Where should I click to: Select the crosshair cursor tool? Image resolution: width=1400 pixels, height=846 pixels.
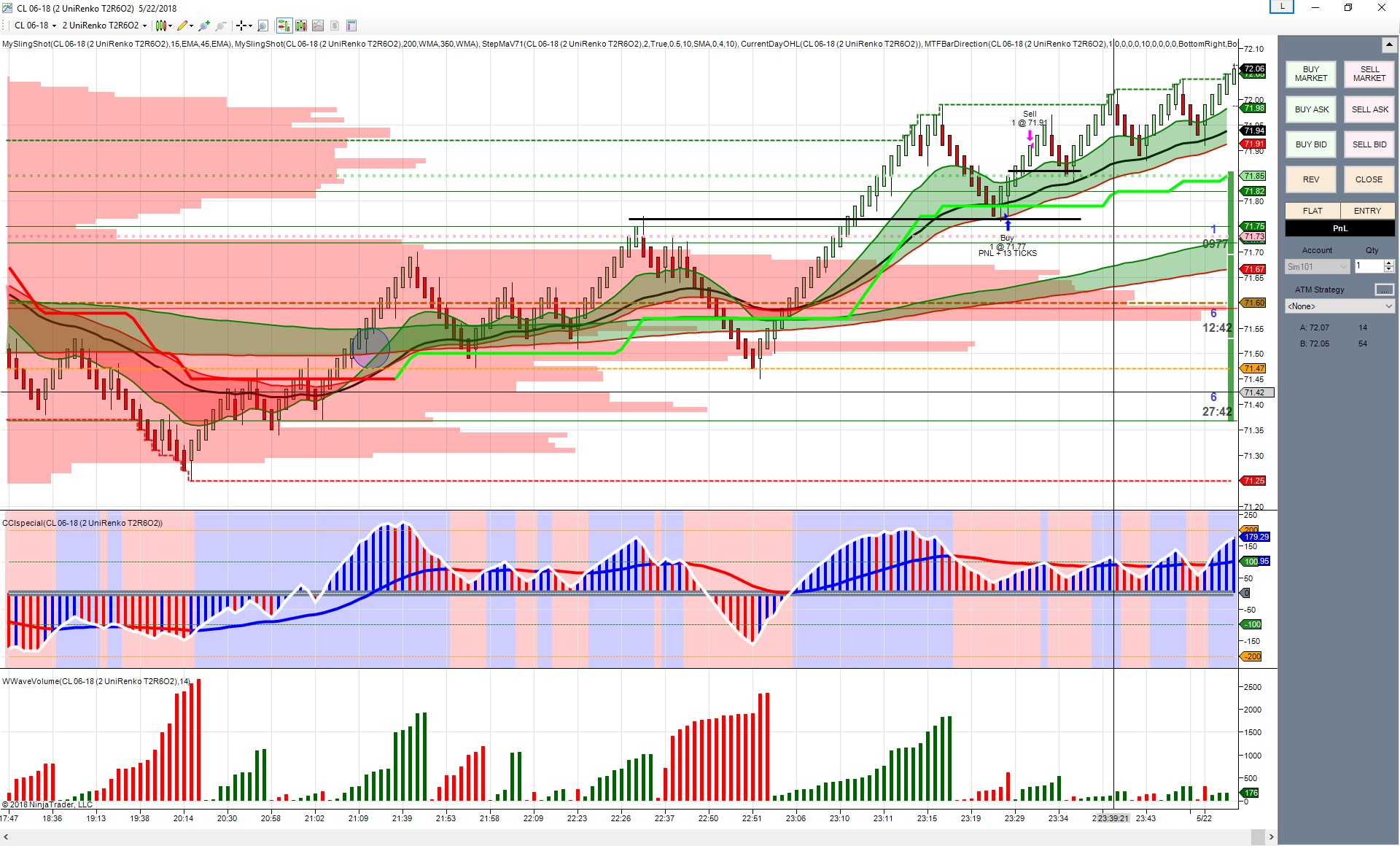(241, 26)
